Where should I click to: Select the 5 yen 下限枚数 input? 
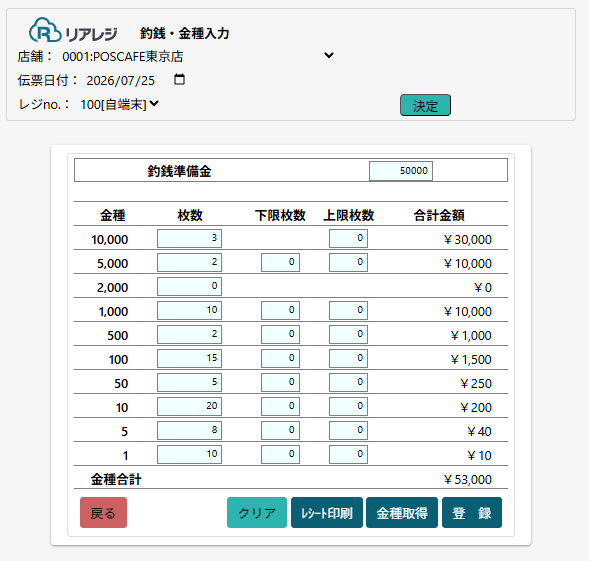tap(280, 431)
